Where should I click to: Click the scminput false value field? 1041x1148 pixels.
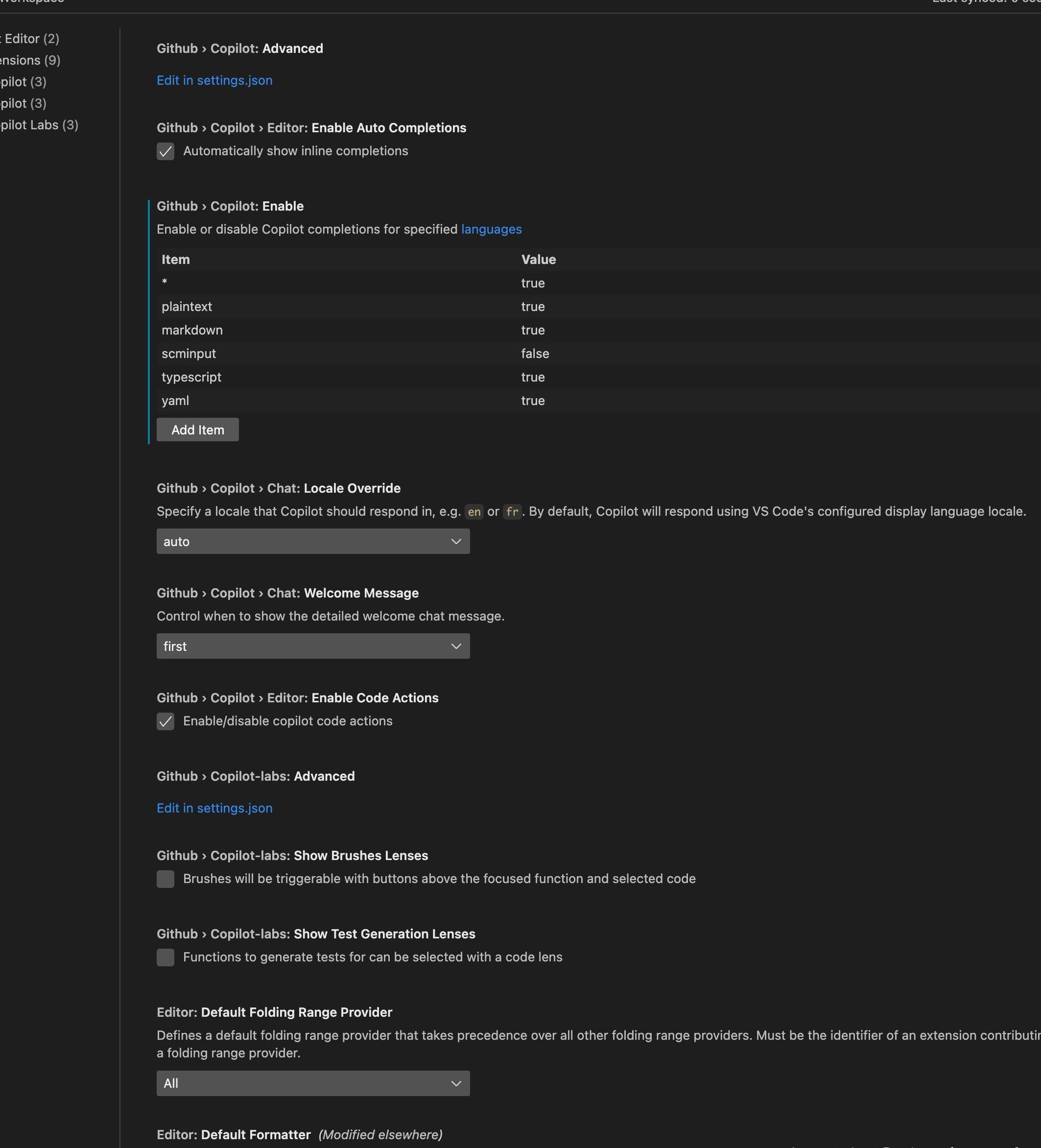coord(535,352)
